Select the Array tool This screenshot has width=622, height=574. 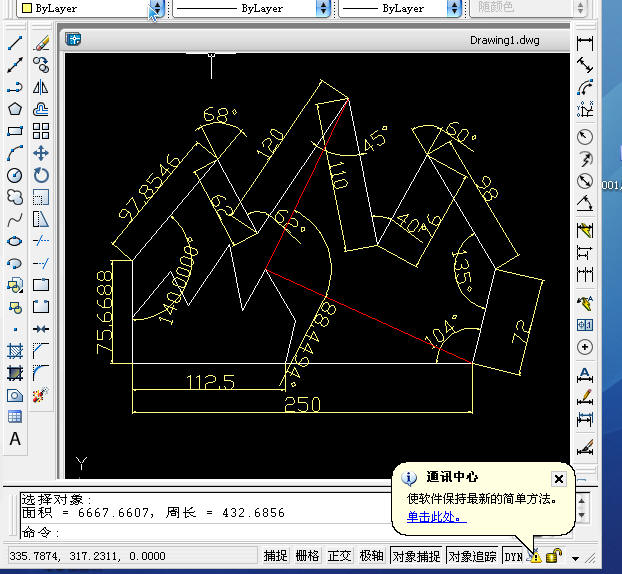(41, 131)
